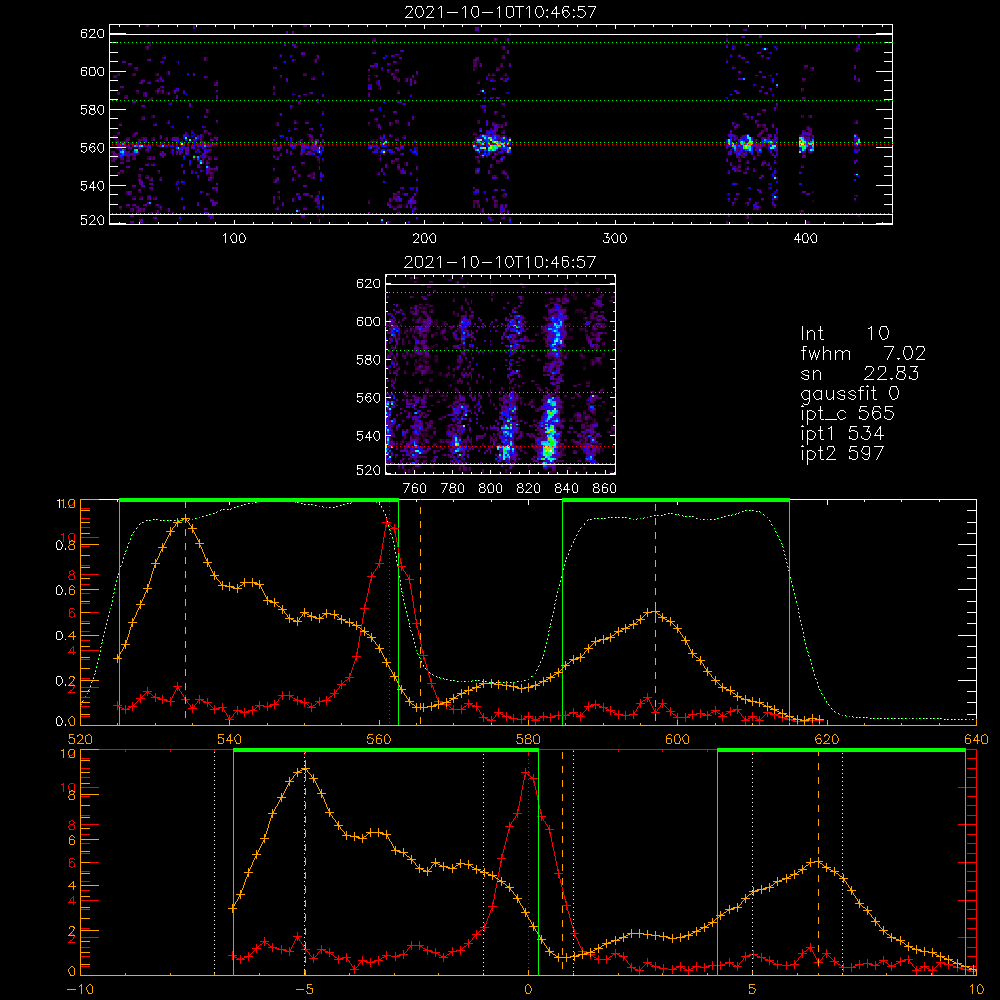
Task: Click the 100 tick label on the top spectrogram
Action: tap(233, 239)
